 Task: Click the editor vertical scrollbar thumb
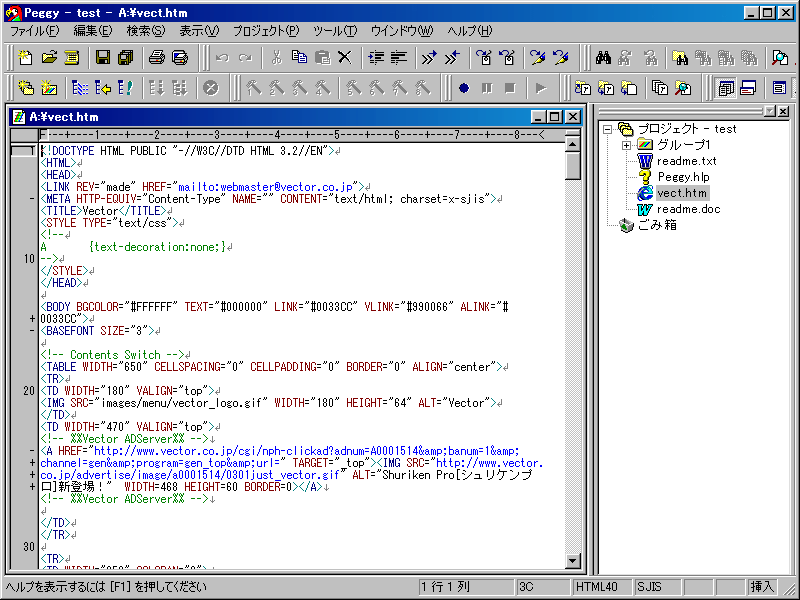pyautogui.click(x=572, y=166)
